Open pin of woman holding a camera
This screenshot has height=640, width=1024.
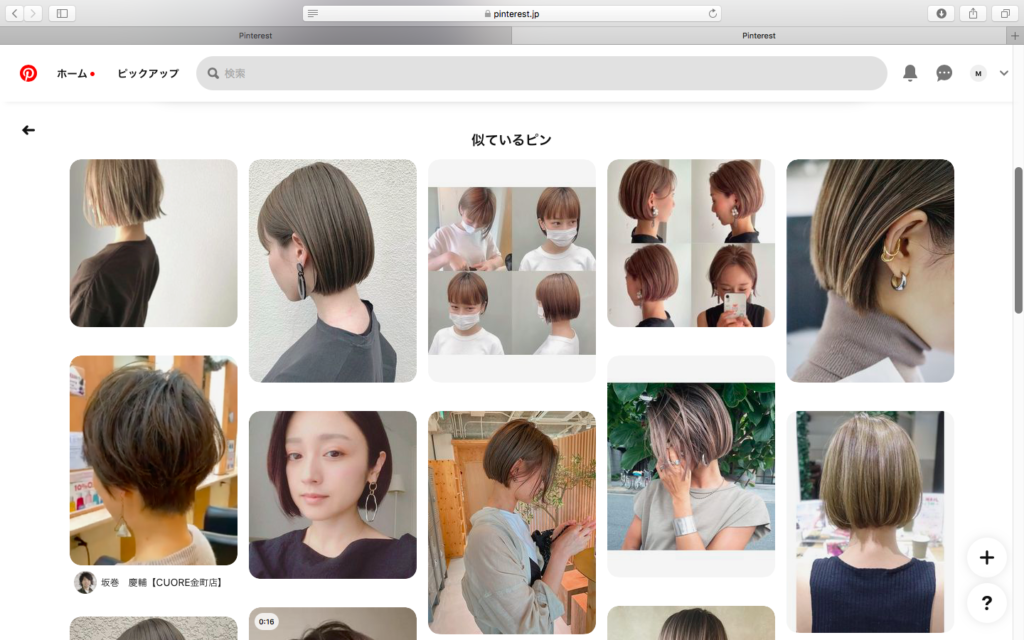511,522
